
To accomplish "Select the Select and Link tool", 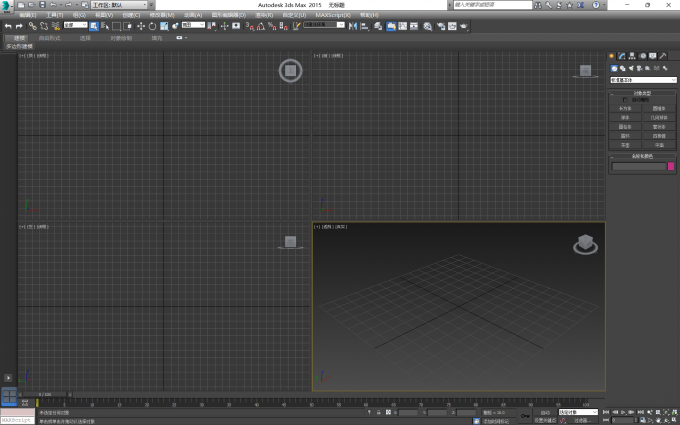I will click(33, 26).
